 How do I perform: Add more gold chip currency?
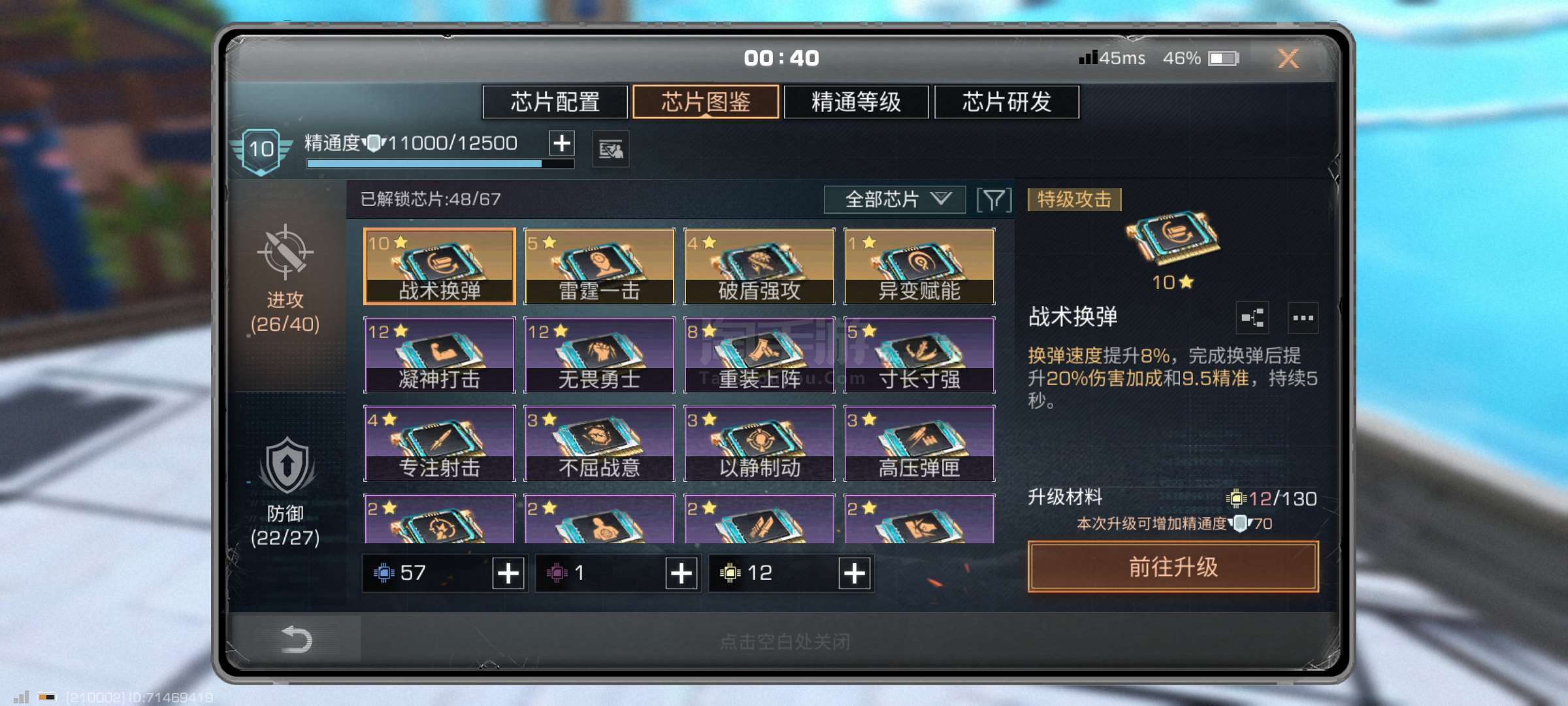[855, 573]
